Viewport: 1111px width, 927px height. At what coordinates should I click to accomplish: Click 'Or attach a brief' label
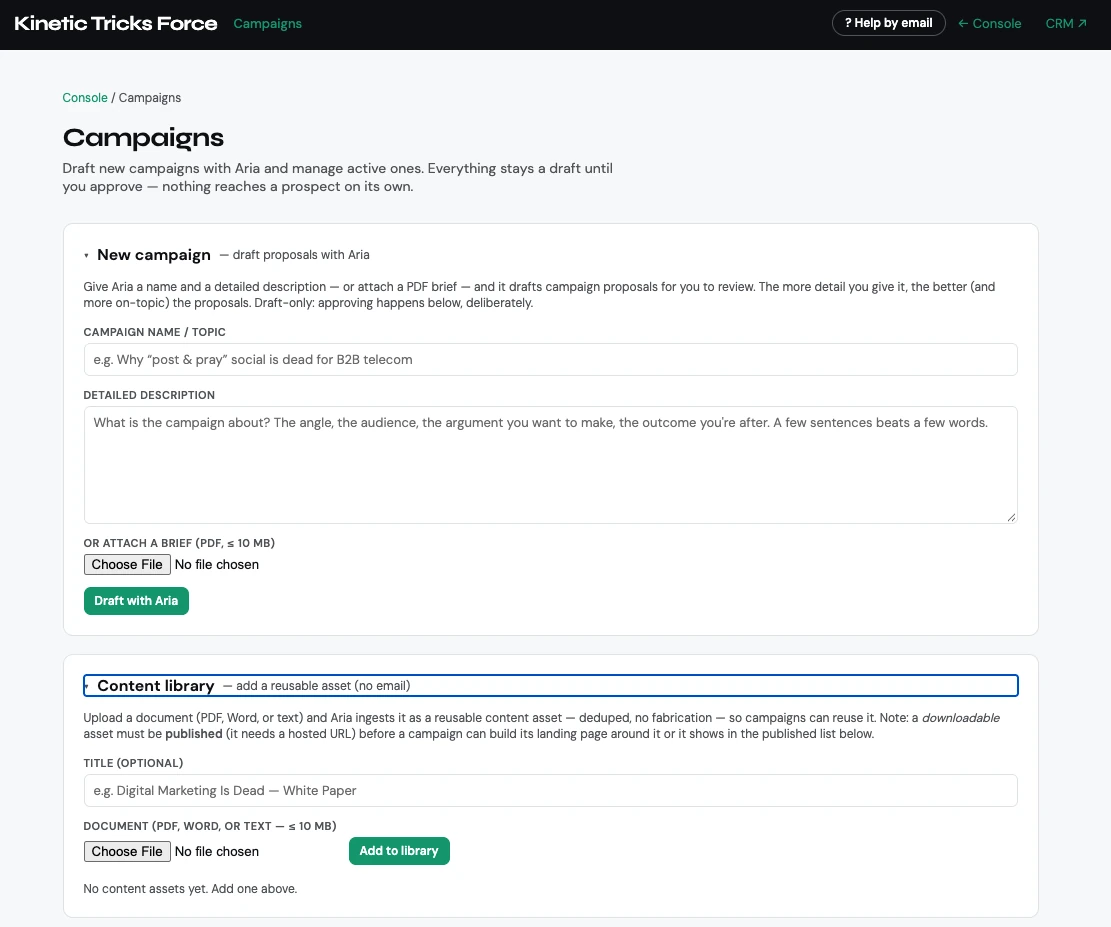click(179, 543)
